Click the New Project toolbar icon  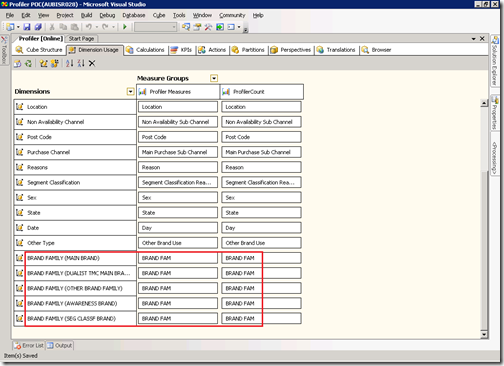[10, 27]
